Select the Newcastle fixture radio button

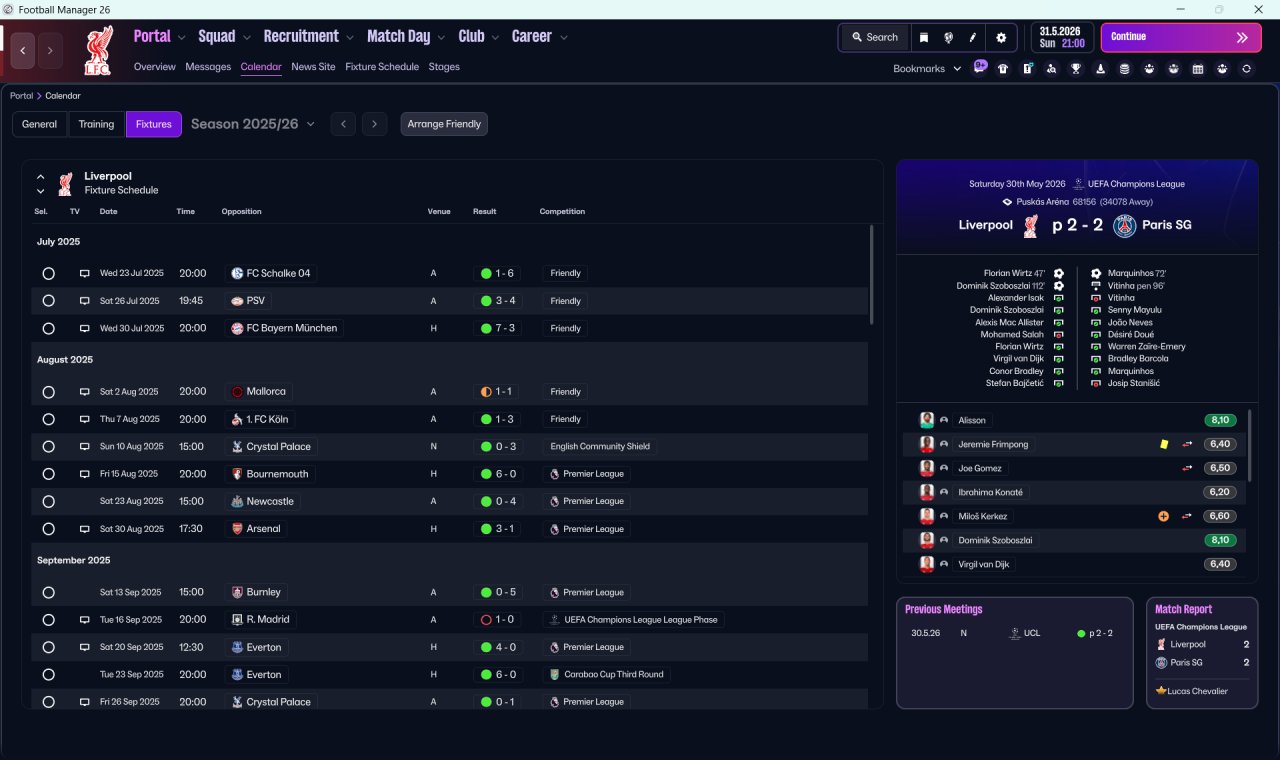point(48,502)
